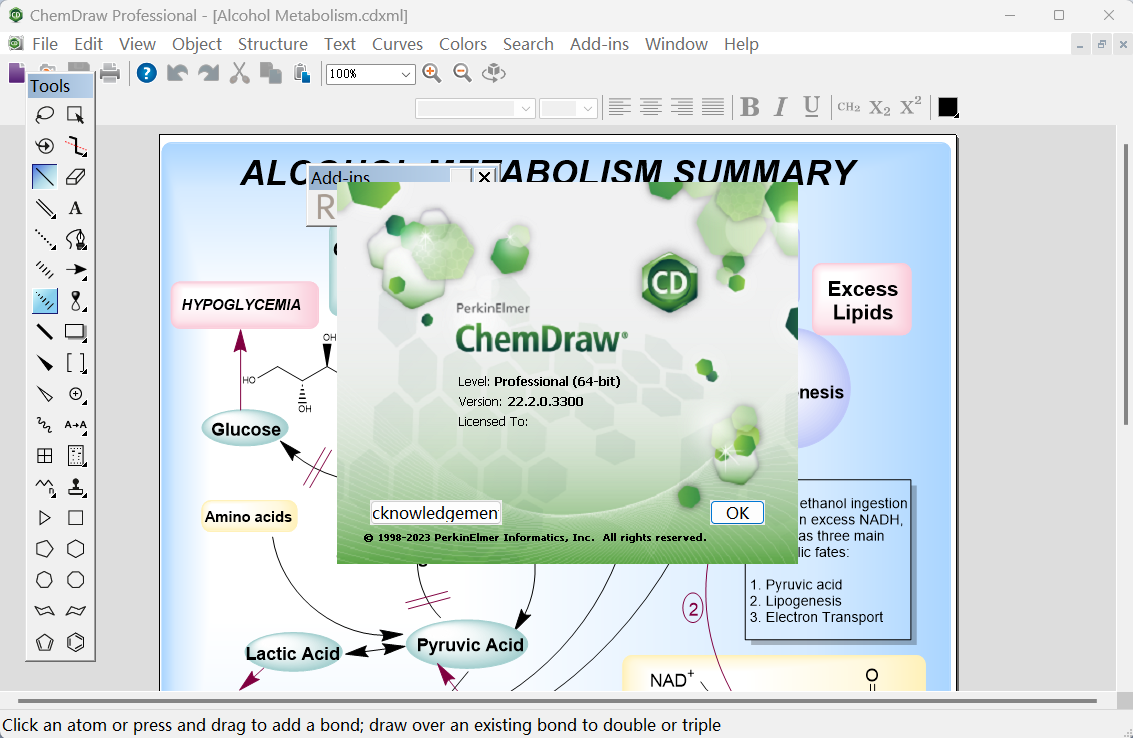The height and width of the screenshot is (738, 1133).
Task: Select the Cyclooctane ring tool
Action: [x=75, y=580]
